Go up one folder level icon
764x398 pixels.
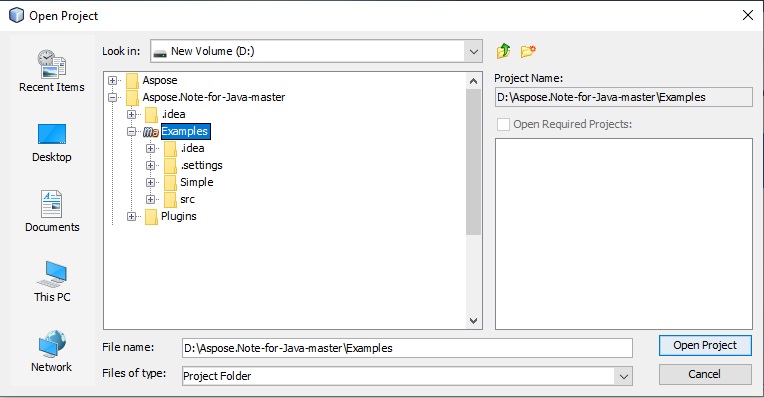pyautogui.click(x=504, y=51)
